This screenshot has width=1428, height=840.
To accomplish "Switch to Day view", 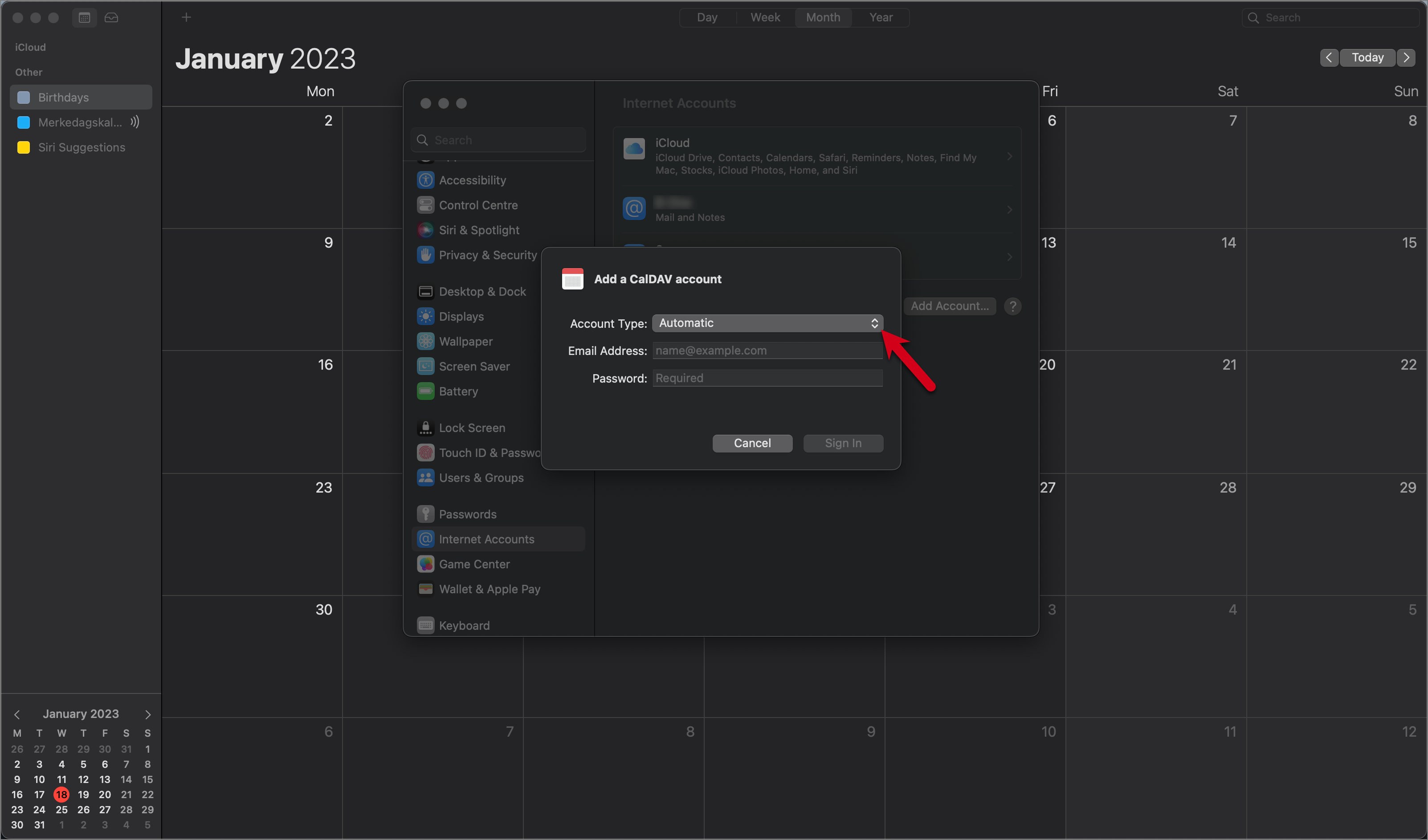I will click(707, 17).
